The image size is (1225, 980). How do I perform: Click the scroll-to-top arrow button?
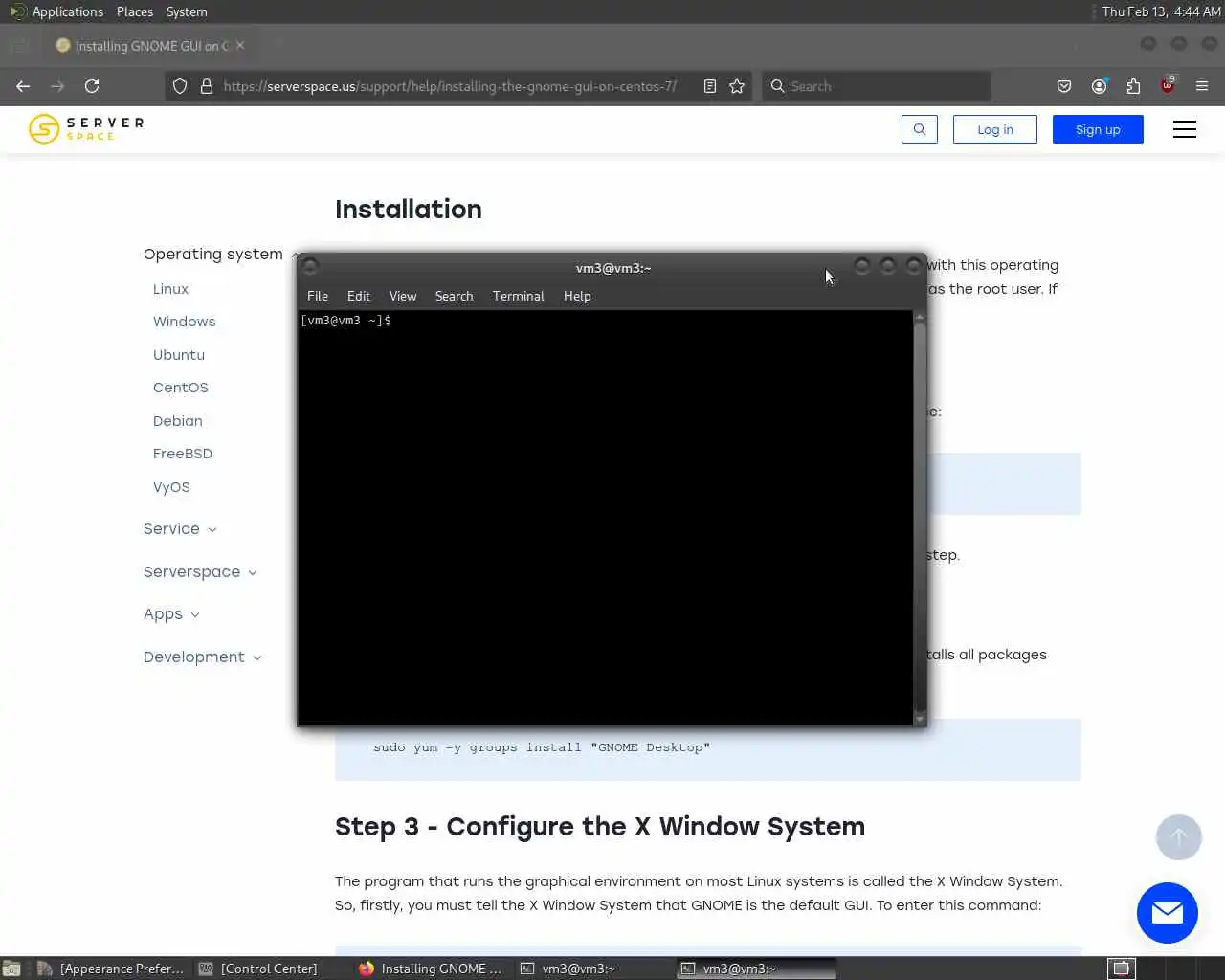[1178, 837]
